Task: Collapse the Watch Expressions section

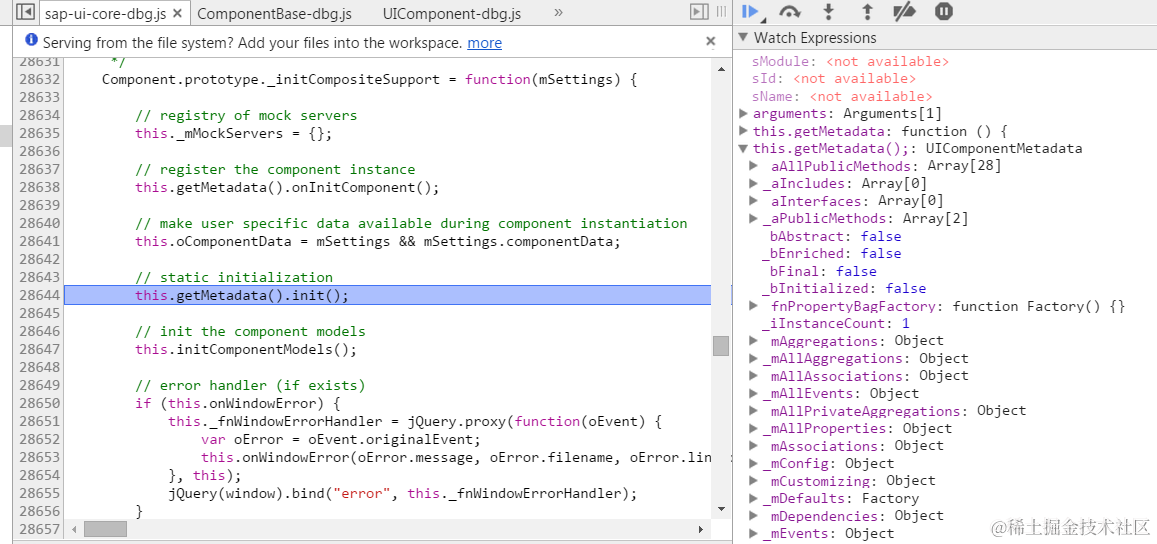Action: coord(744,38)
